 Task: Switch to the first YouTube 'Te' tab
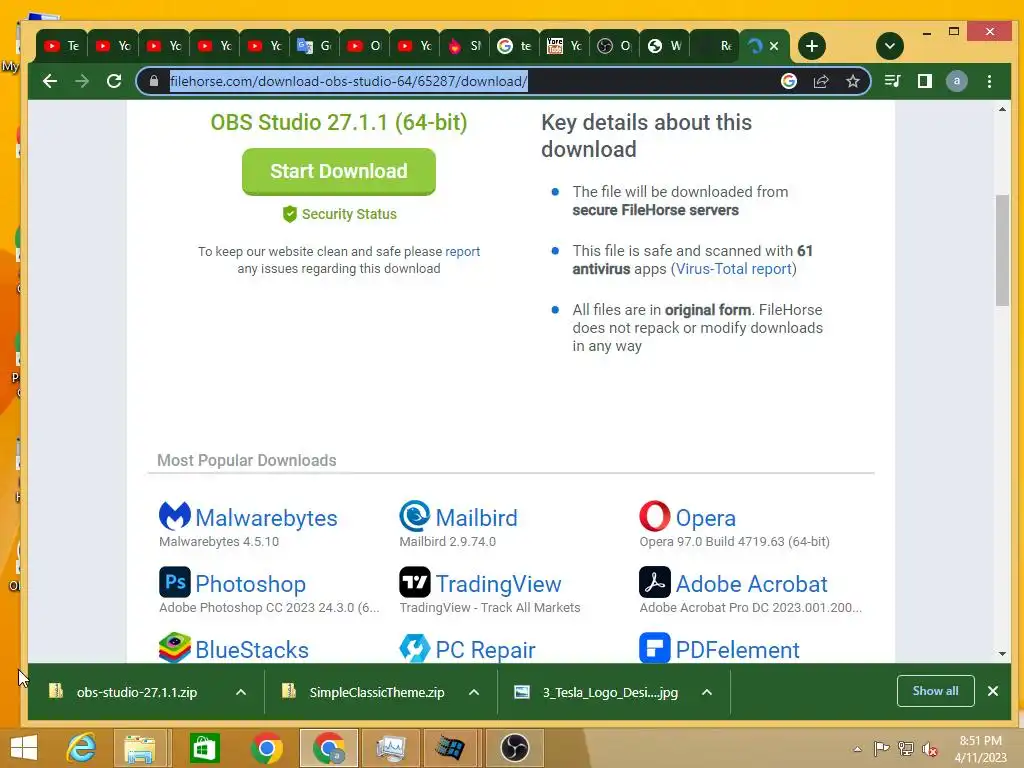(62, 46)
